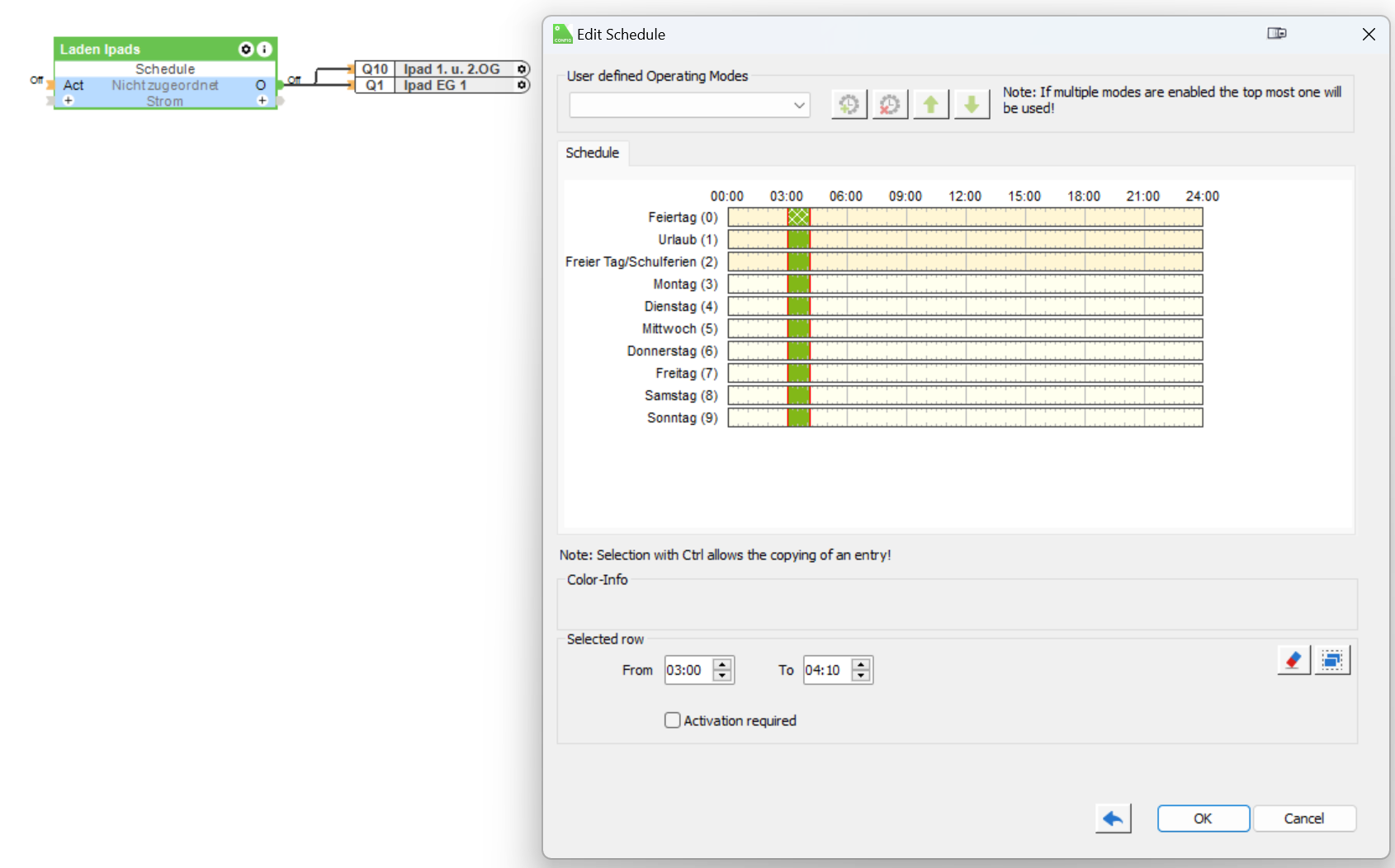Image resolution: width=1395 pixels, height=868 pixels.
Task: Click the select-all entries icon
Action: 1331,660
